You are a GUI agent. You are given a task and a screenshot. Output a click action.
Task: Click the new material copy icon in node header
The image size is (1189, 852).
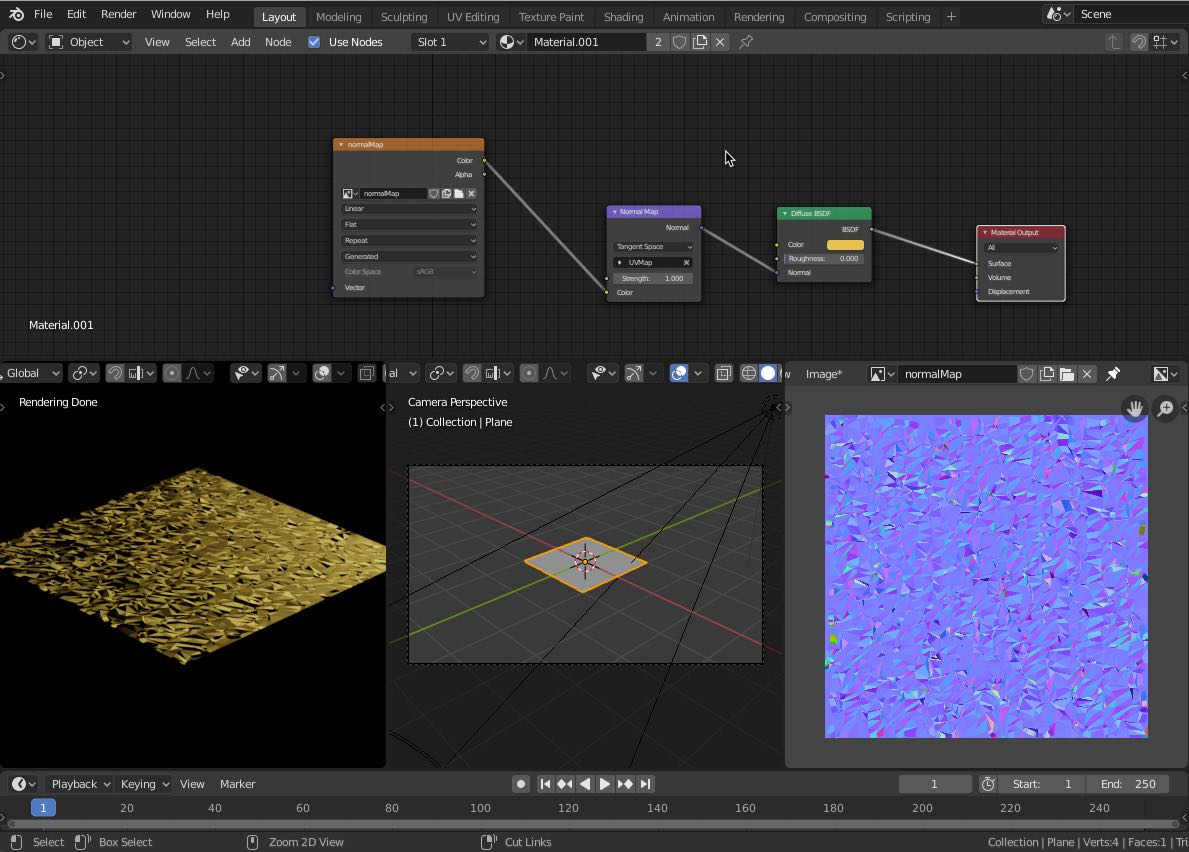700,42
